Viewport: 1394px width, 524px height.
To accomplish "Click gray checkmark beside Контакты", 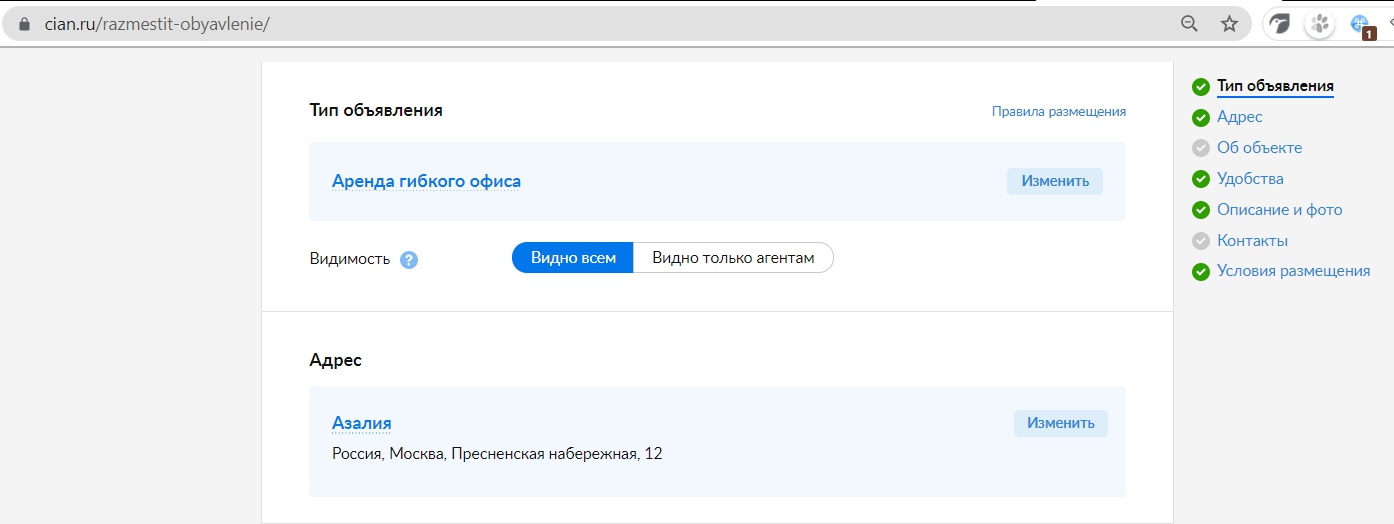I will [1200, 241].
